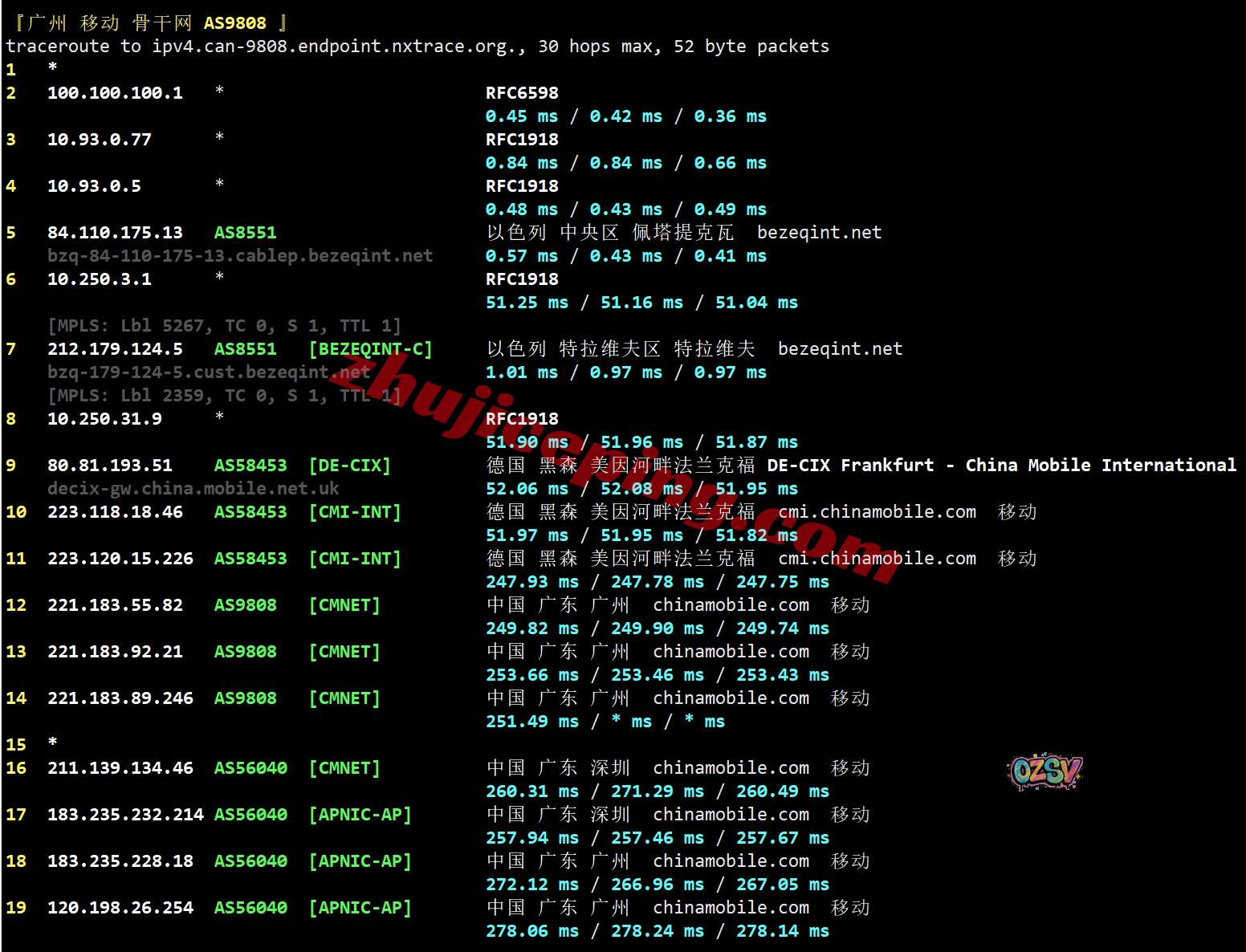Select IP address 211.139.134.46 at hop 16
Screen dimensions: 1246x952
point(120,768)
